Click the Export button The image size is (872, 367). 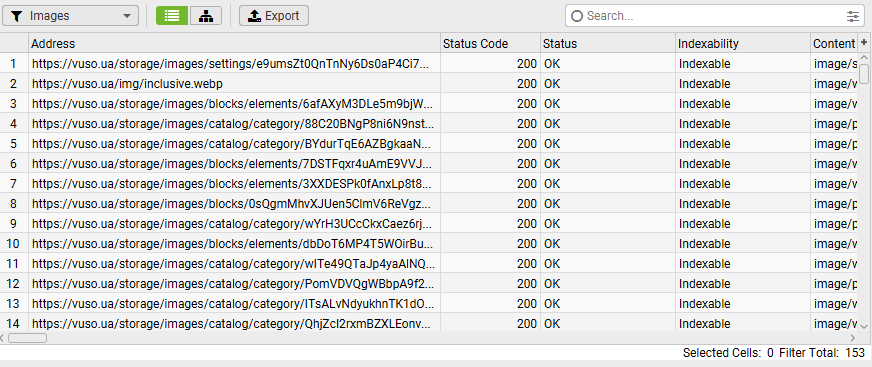274,16
